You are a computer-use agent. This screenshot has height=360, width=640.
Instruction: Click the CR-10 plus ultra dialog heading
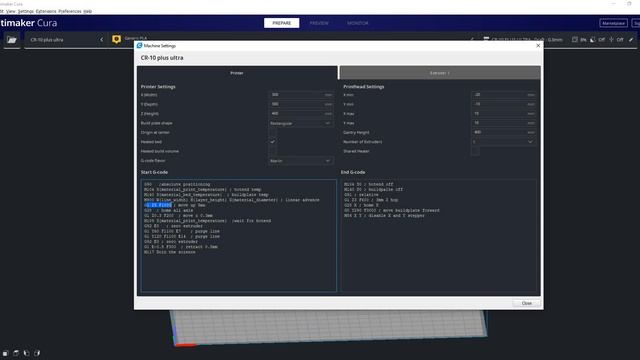(x=162, y=58)
